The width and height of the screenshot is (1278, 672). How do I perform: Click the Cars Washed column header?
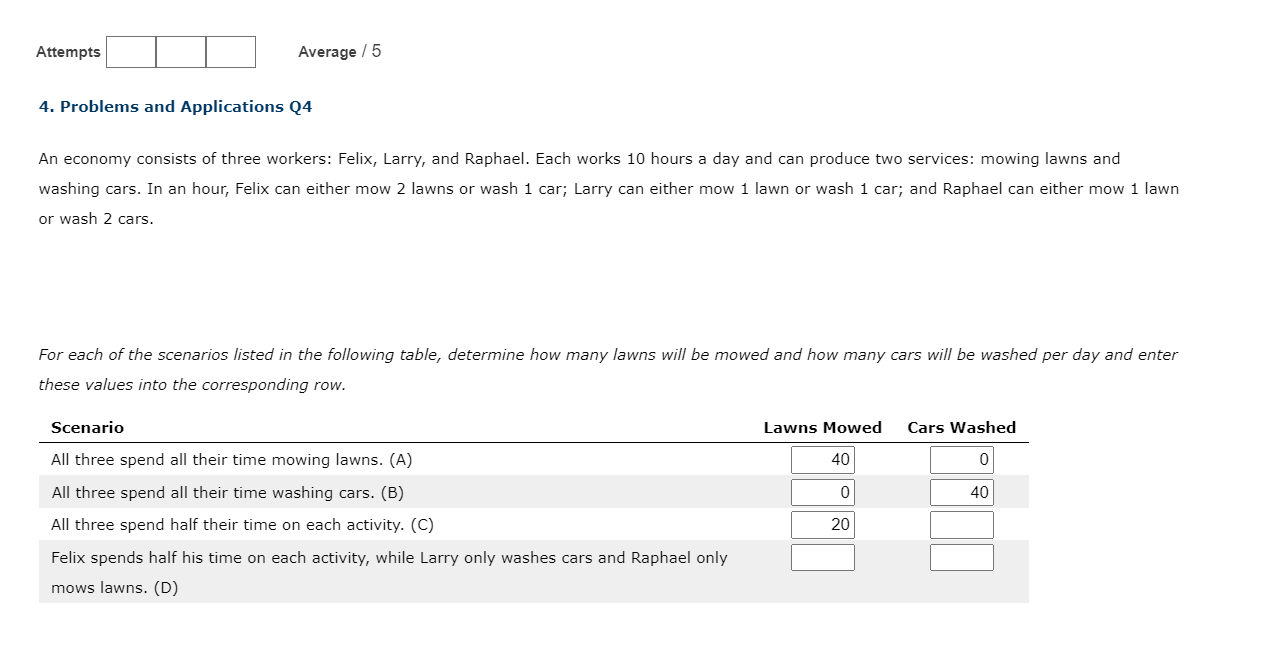961,427
